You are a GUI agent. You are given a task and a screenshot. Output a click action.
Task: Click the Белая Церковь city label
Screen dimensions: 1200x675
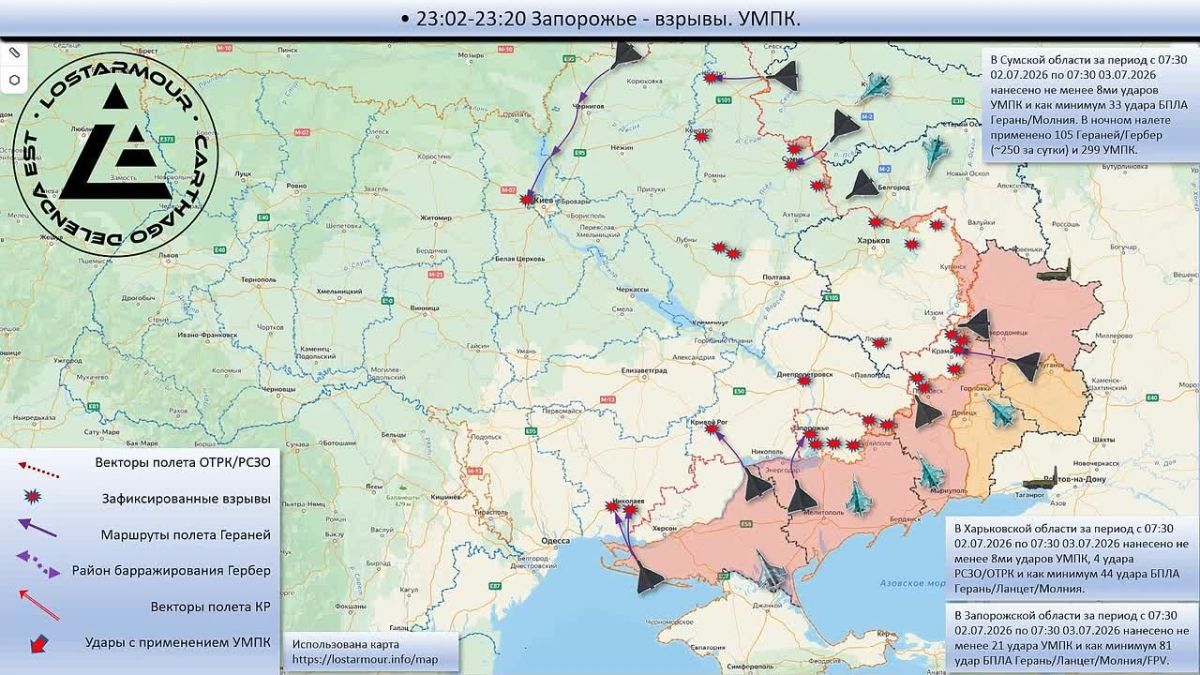518,258
